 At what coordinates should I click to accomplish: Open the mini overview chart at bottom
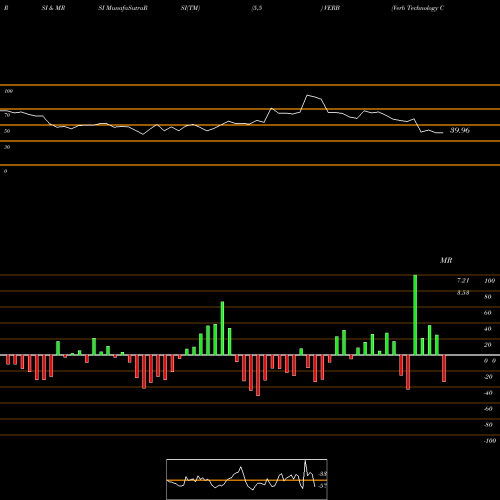(247, 479)
